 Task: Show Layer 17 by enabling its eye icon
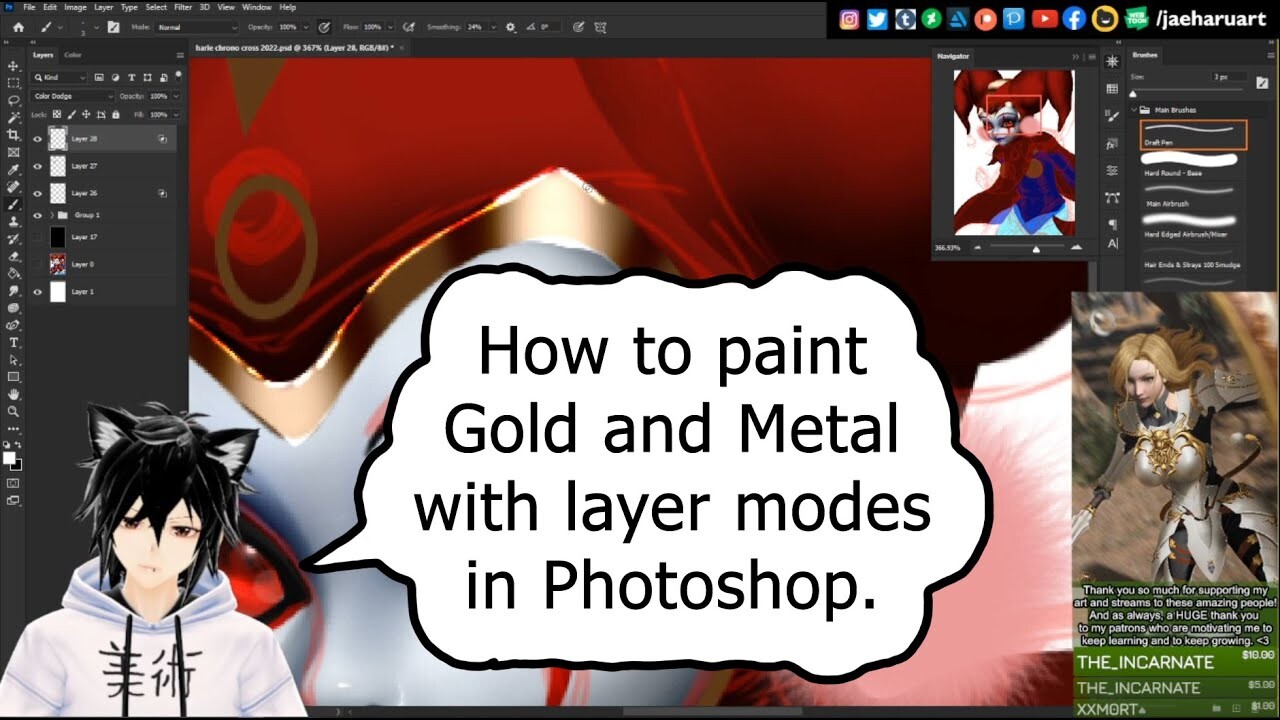pos(36,236)
